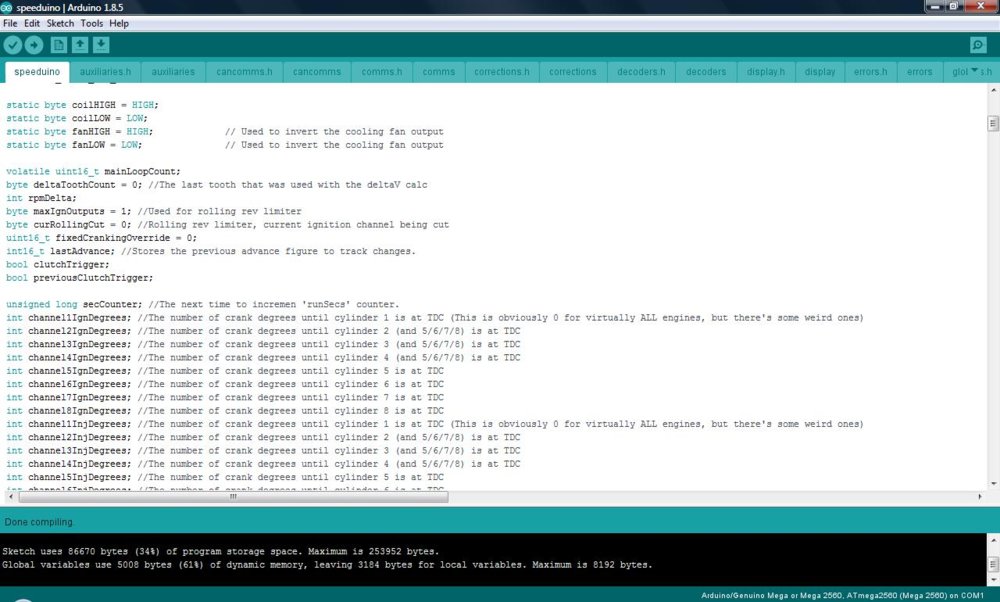Screen dimensions: 1000x602
Task: Click the 'int channel1IgnDegrees;' line
Action: [434, 318]
